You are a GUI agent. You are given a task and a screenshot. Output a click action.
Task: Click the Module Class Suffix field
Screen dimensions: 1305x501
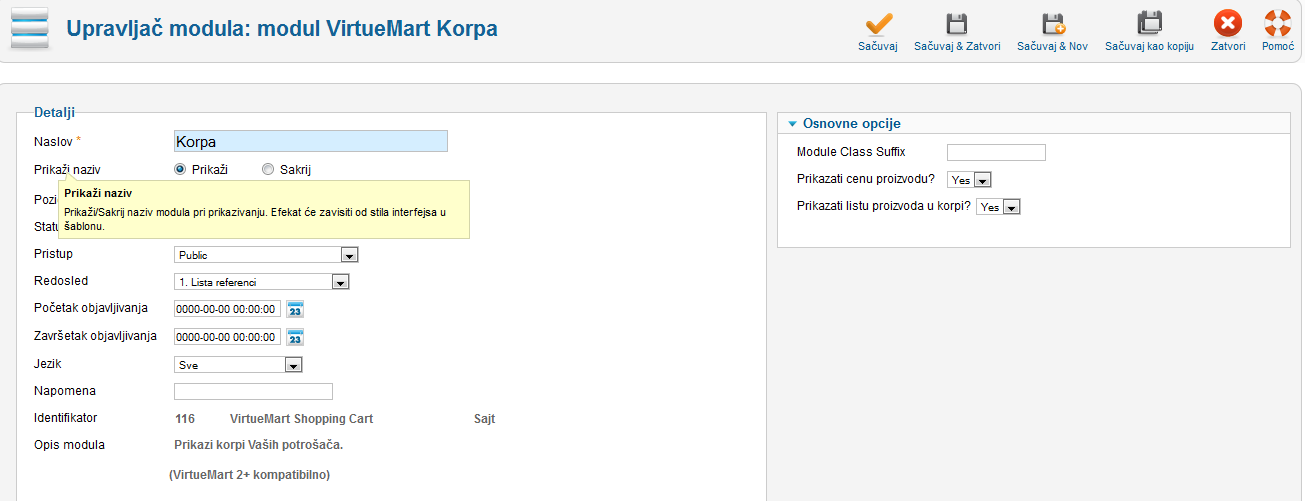(x=996, y=153)
